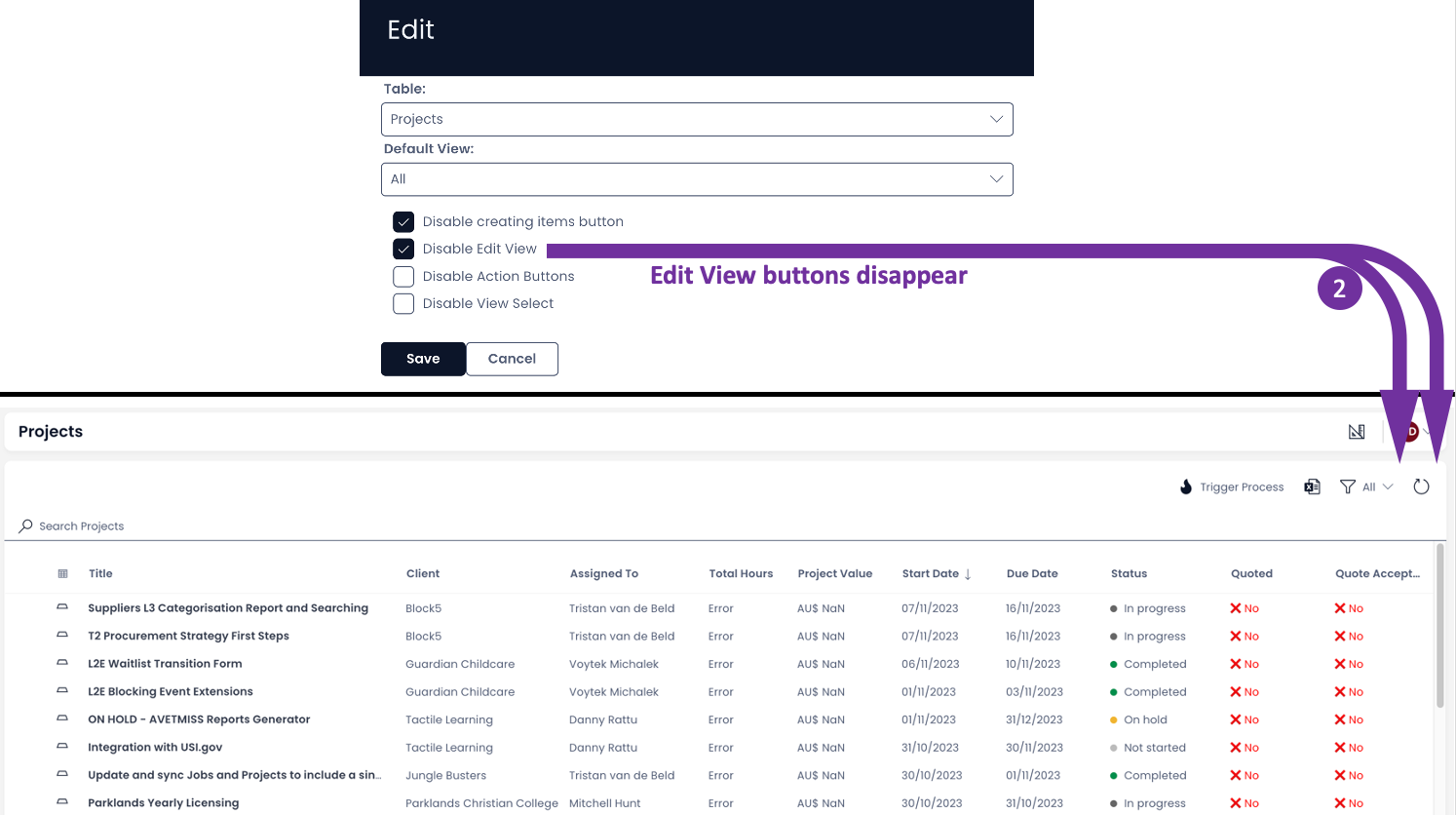Export the Projects table to Excel
Screen dimensions: 1456x815
click(1313, 486)
